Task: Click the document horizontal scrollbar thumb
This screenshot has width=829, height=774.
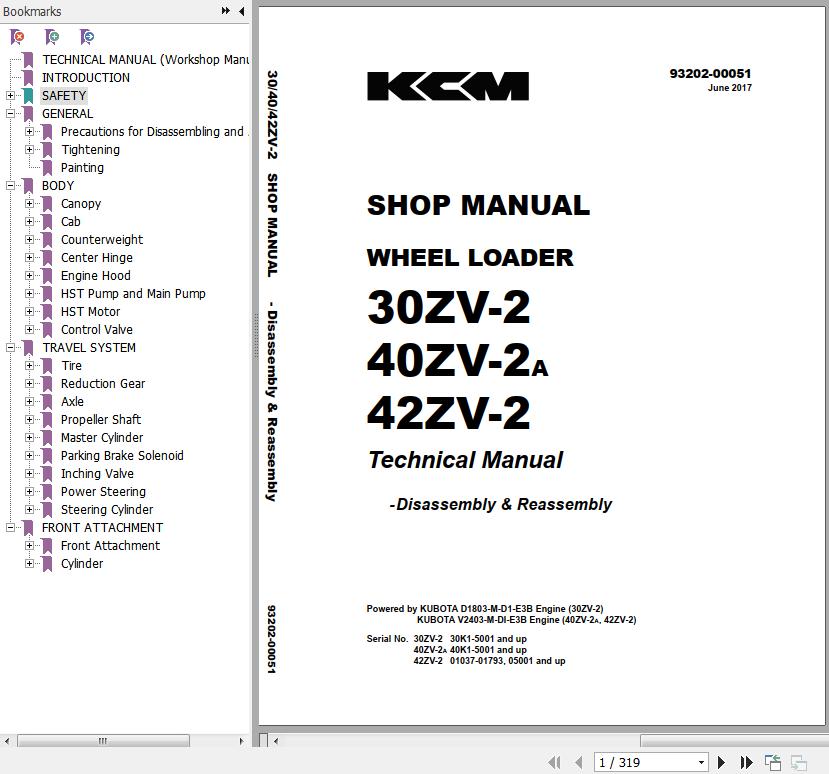Action: (x=734, y=741)
